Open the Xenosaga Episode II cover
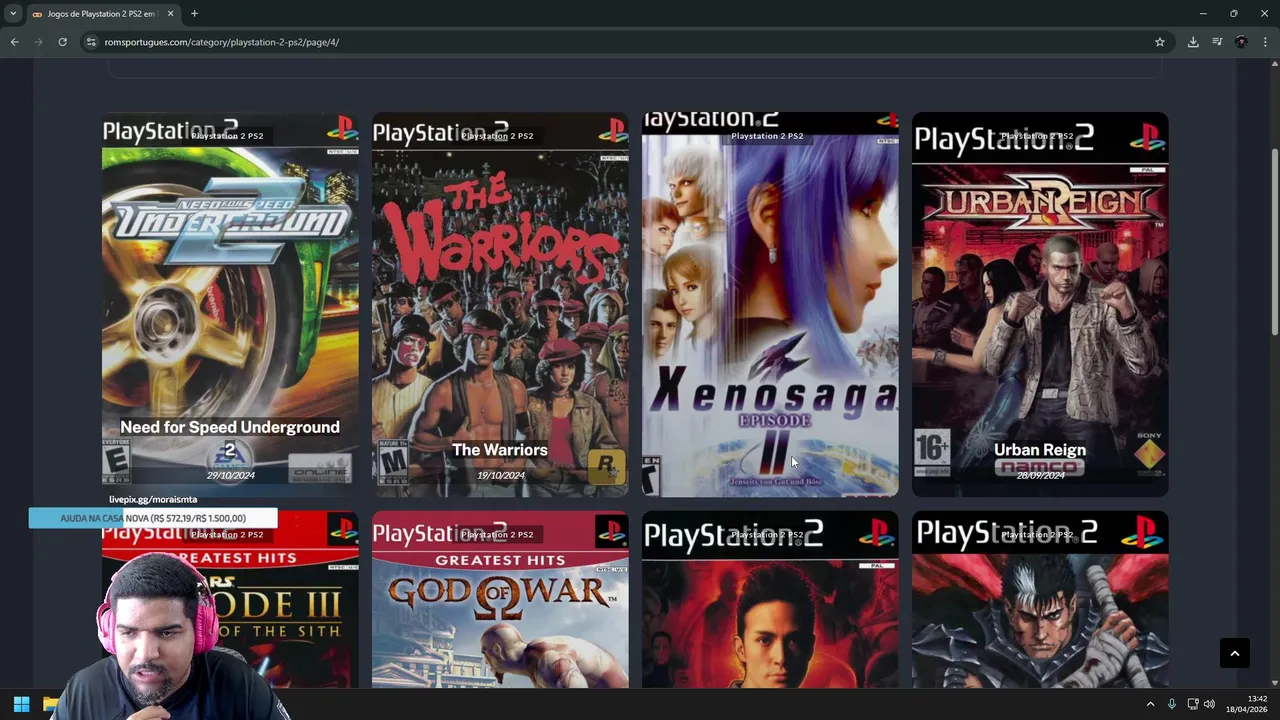 [770, 304]
